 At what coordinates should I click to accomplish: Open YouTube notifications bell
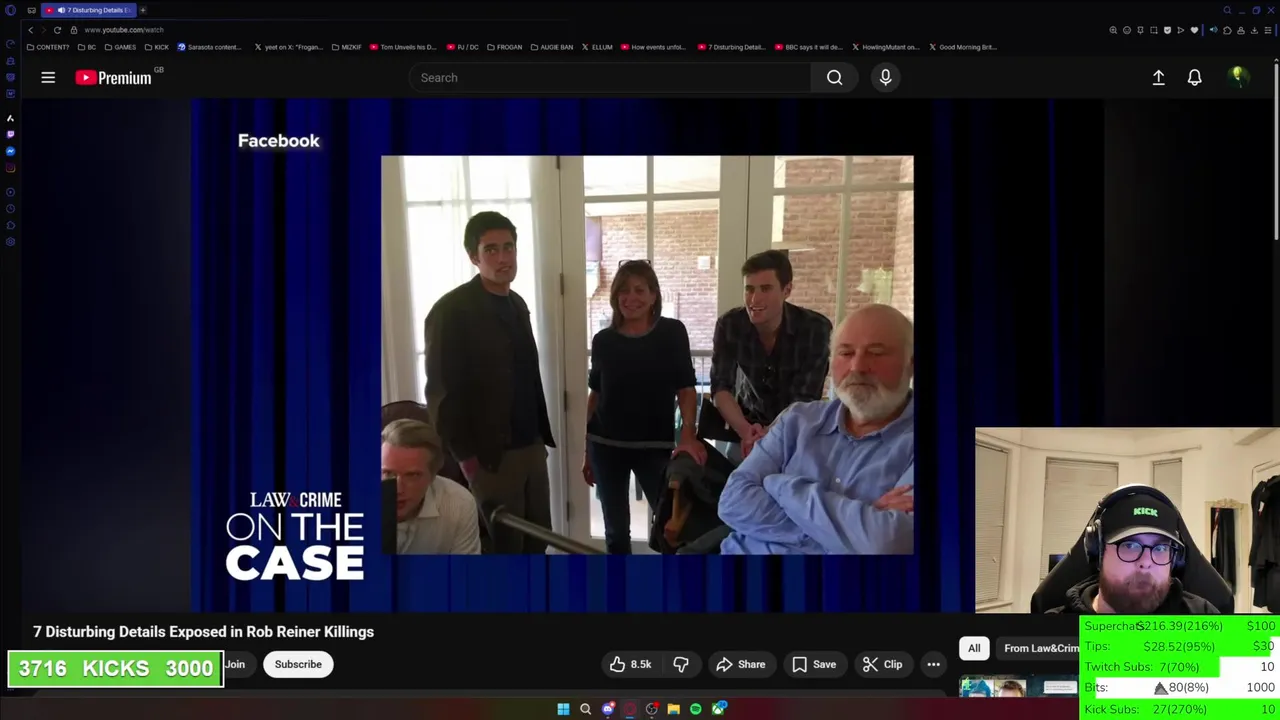1194,77
